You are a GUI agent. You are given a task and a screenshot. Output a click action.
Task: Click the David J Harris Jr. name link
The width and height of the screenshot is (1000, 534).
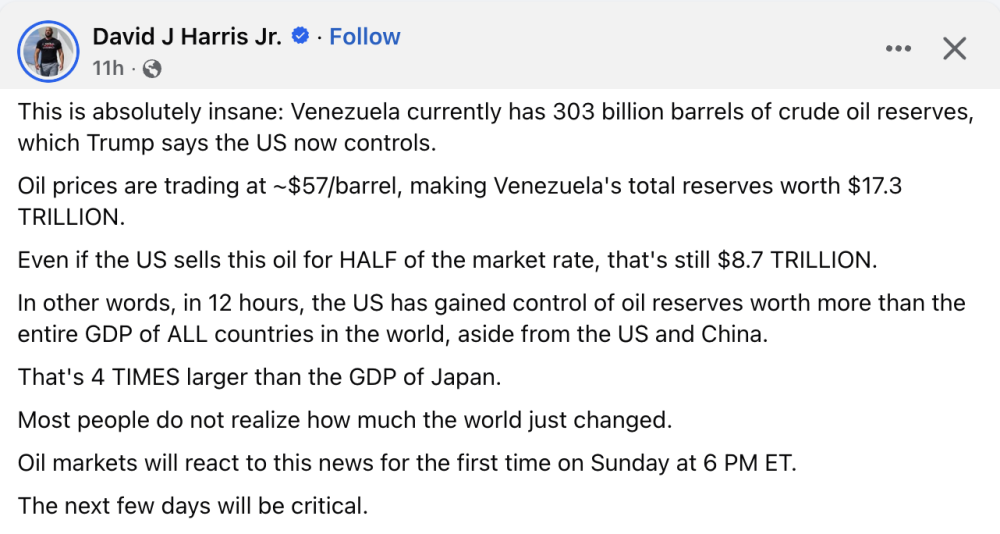pyautogui.click(x=188, y=37)
